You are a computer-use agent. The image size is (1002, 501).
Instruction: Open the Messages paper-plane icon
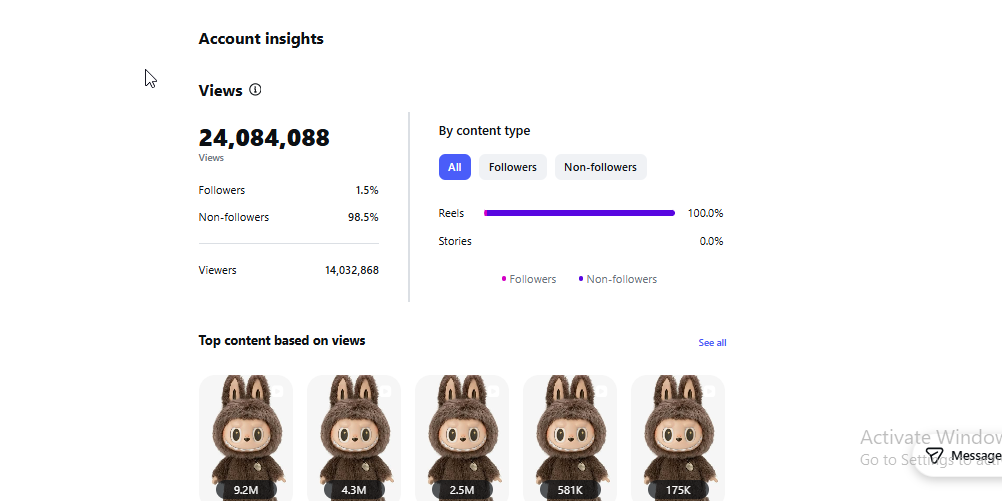click(x=934, y=456)
